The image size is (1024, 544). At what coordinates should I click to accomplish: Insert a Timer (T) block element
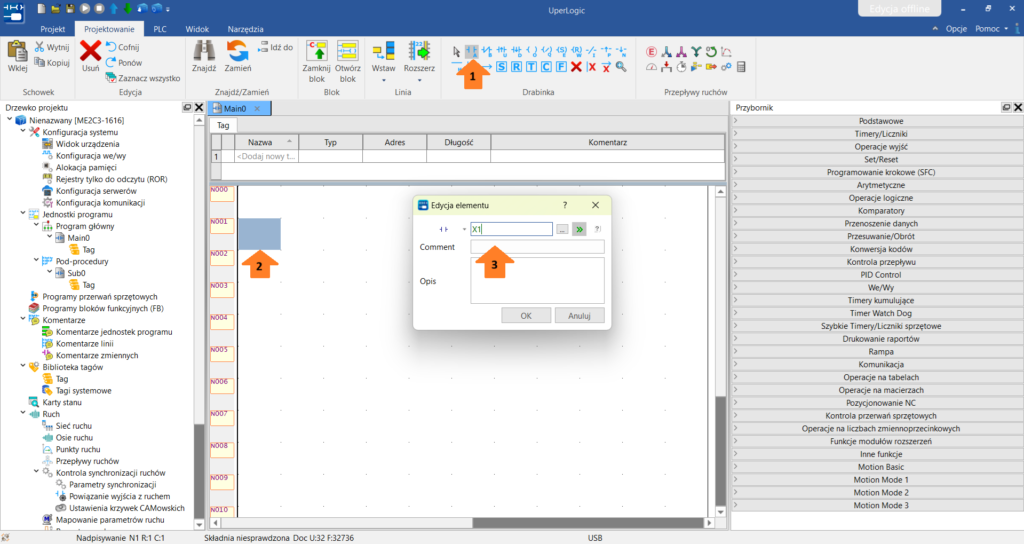531,67
